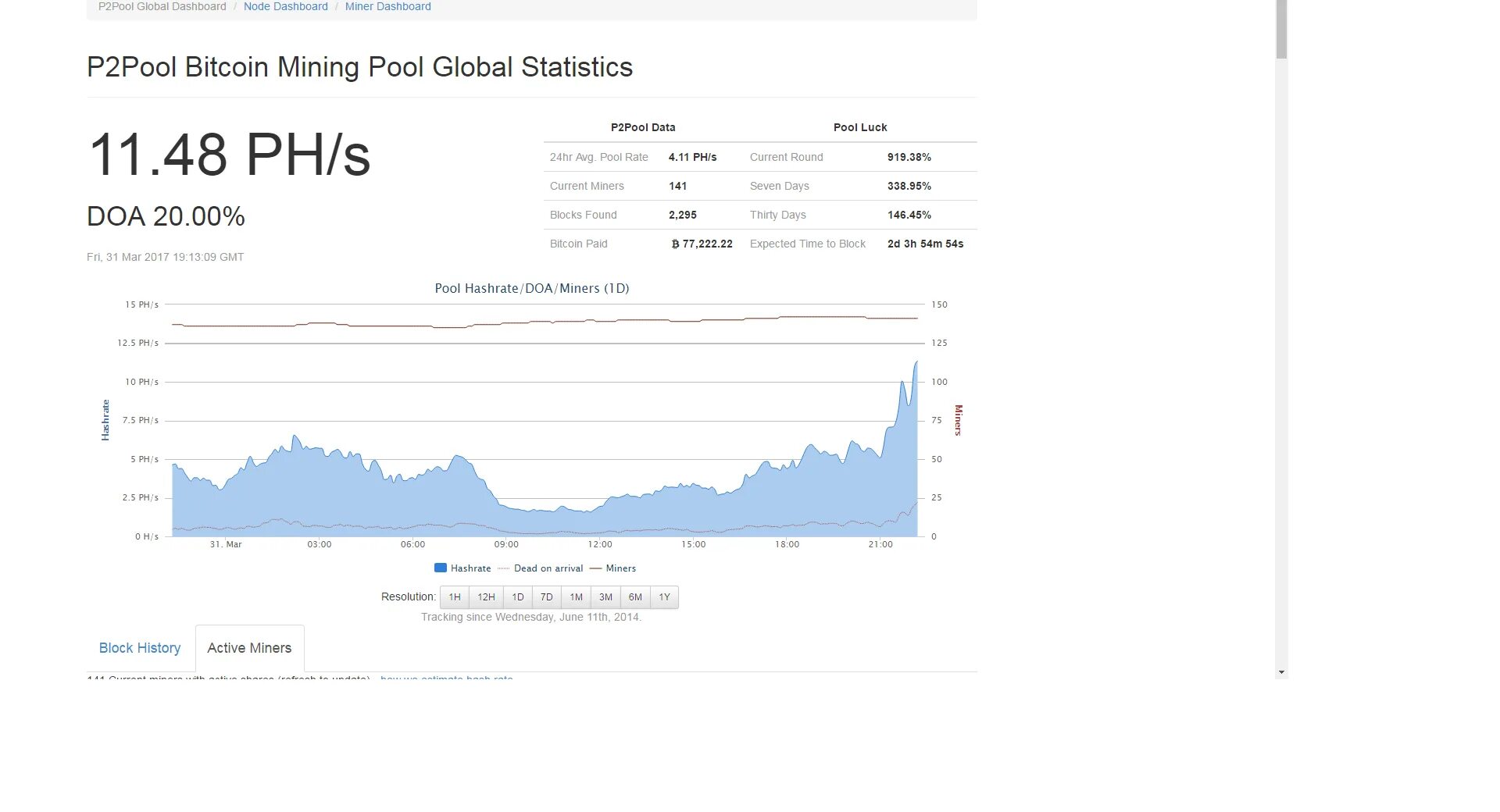Toggle the Dead on arrival series

tap(548, 568)
